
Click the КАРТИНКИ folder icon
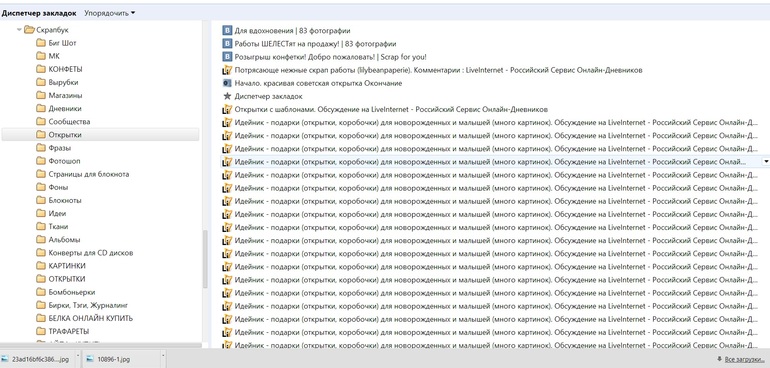click(x=41, y=266)
